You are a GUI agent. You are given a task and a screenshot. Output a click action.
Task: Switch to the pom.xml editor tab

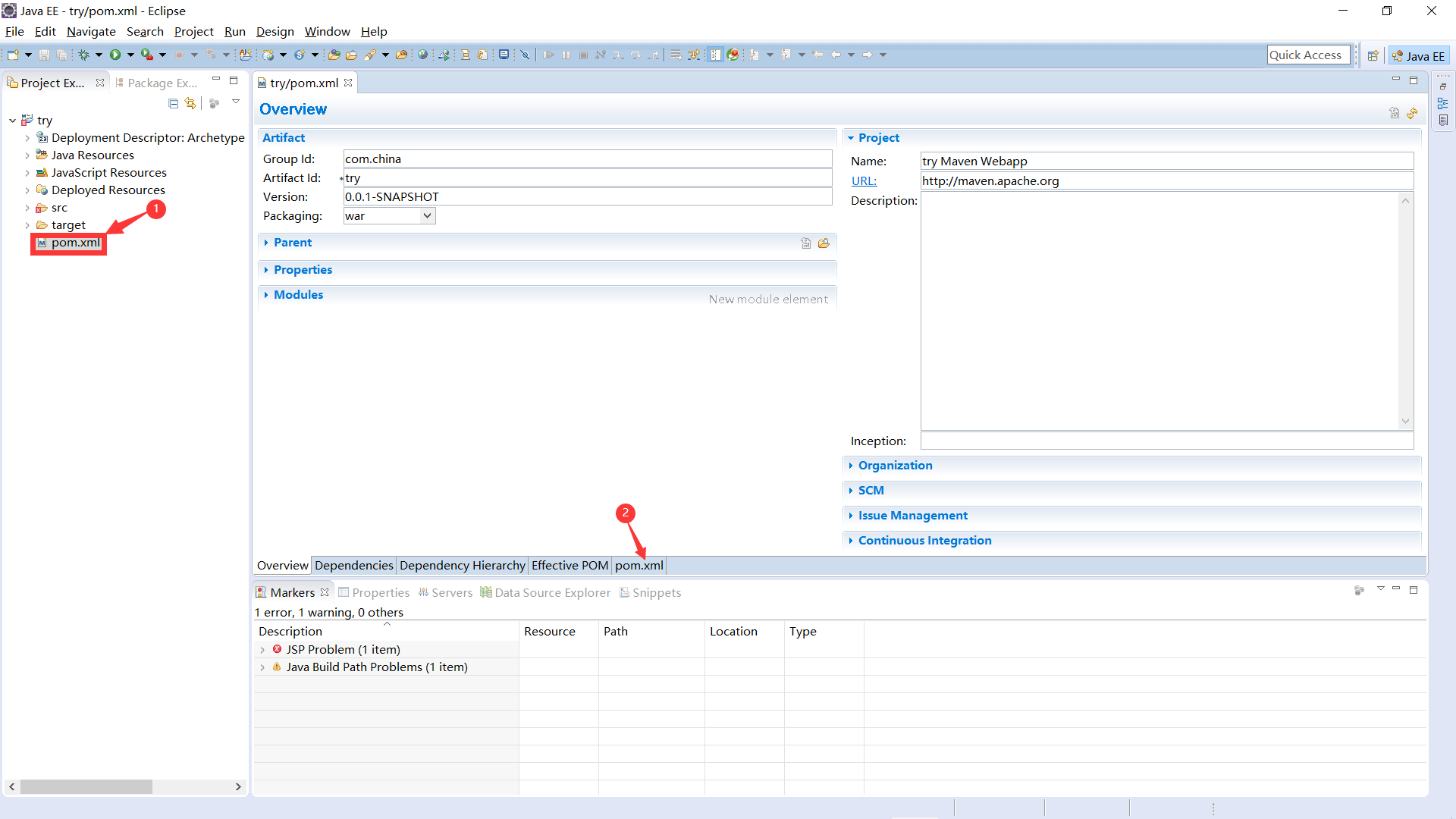tap(639, 565)
